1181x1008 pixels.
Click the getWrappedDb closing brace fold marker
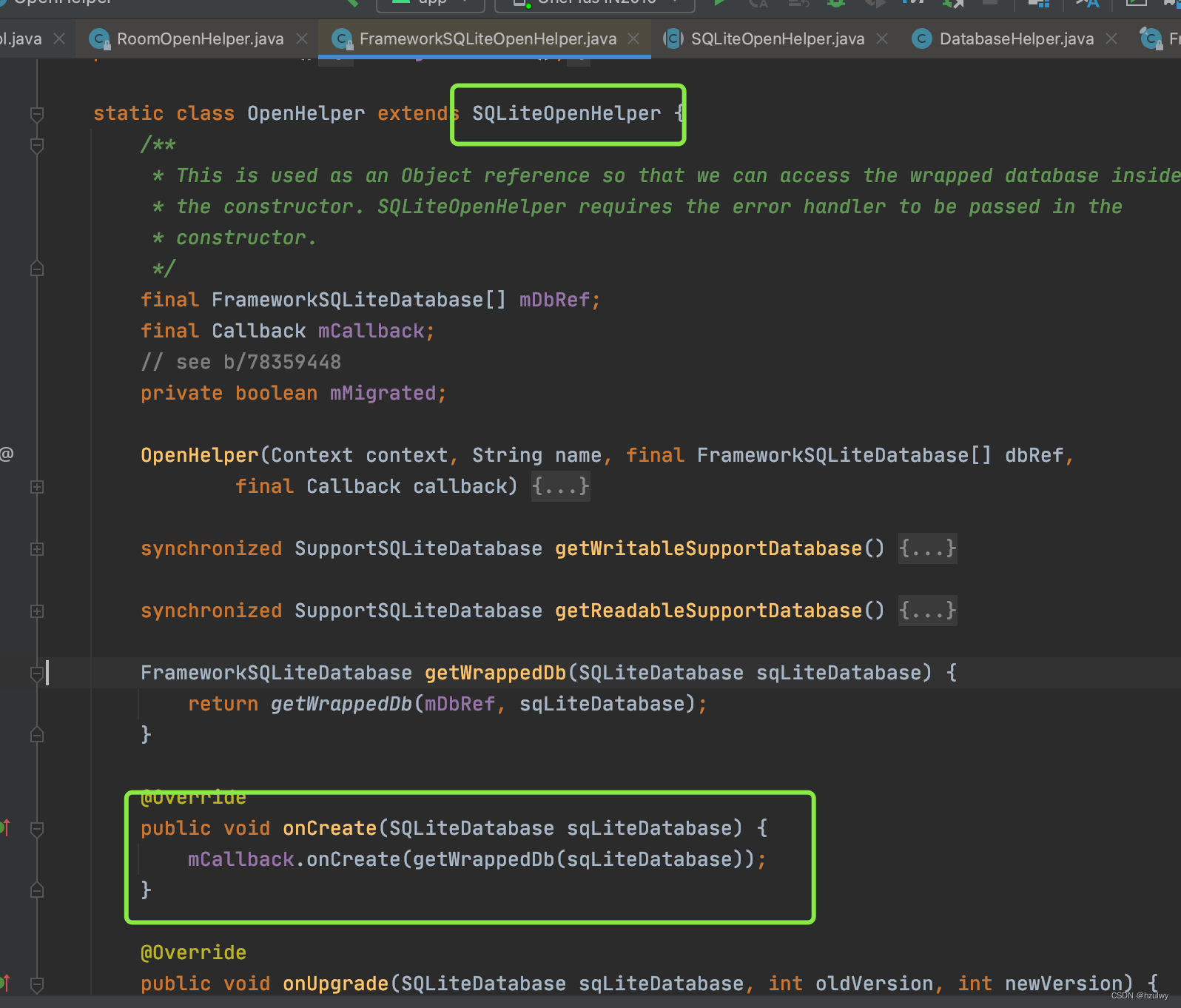[x=37, y=735]
